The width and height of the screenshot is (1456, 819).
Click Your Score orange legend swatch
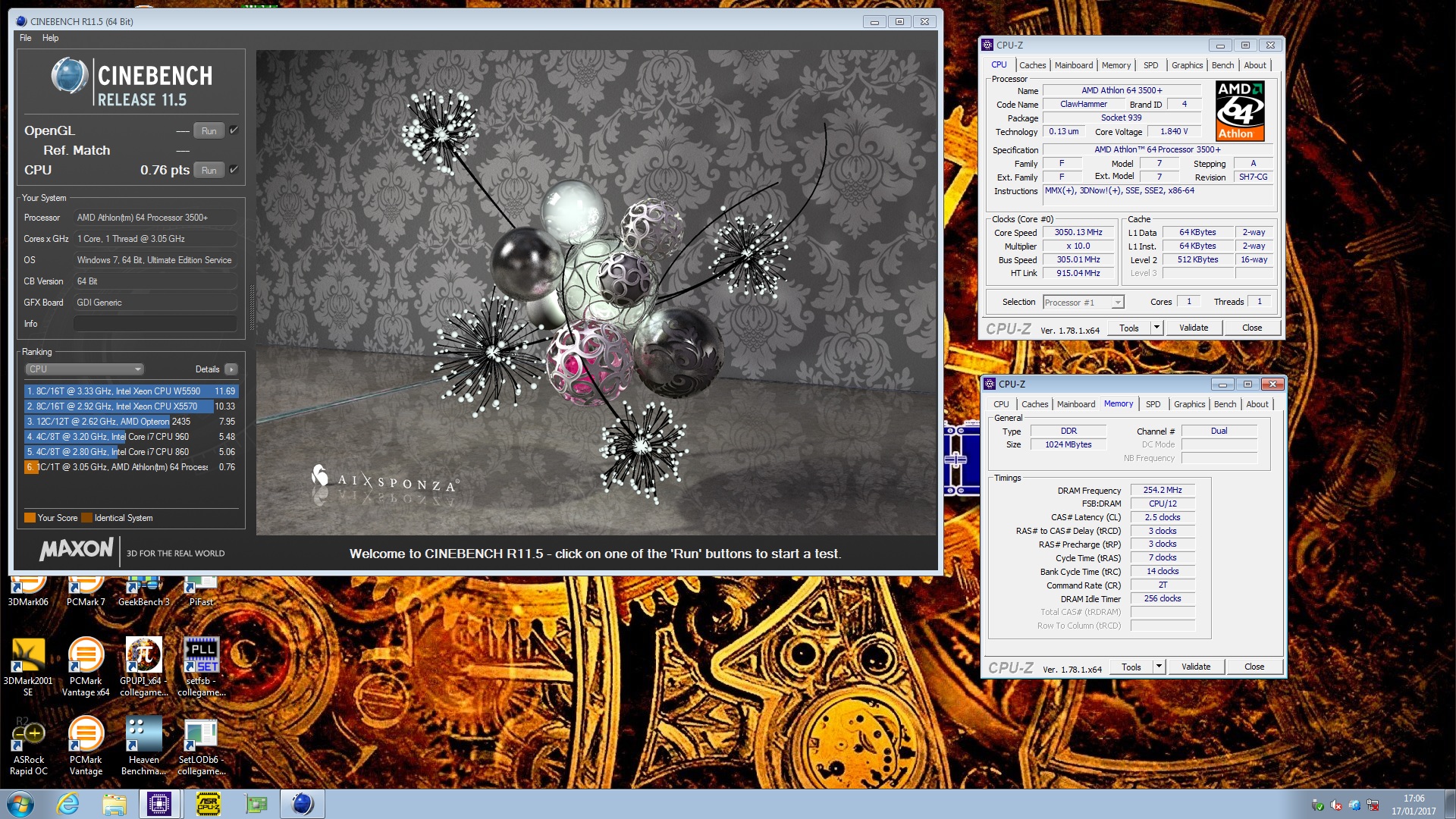click(30, 518)
